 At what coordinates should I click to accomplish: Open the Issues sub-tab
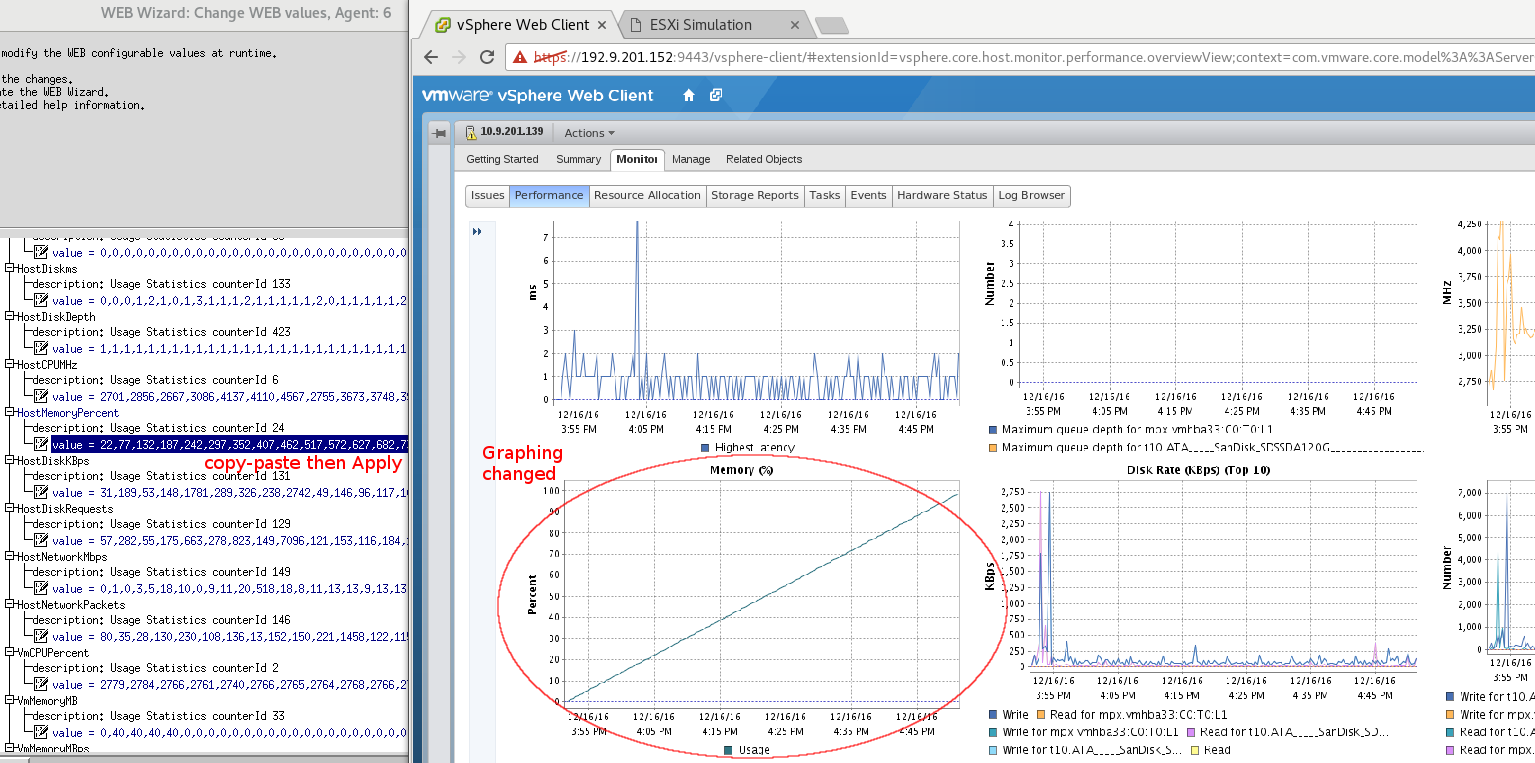click(x=488, y=195)
